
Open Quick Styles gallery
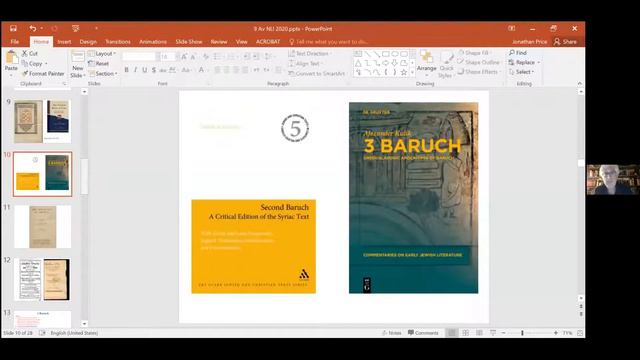pyautogui.click(x=446, y=64)
